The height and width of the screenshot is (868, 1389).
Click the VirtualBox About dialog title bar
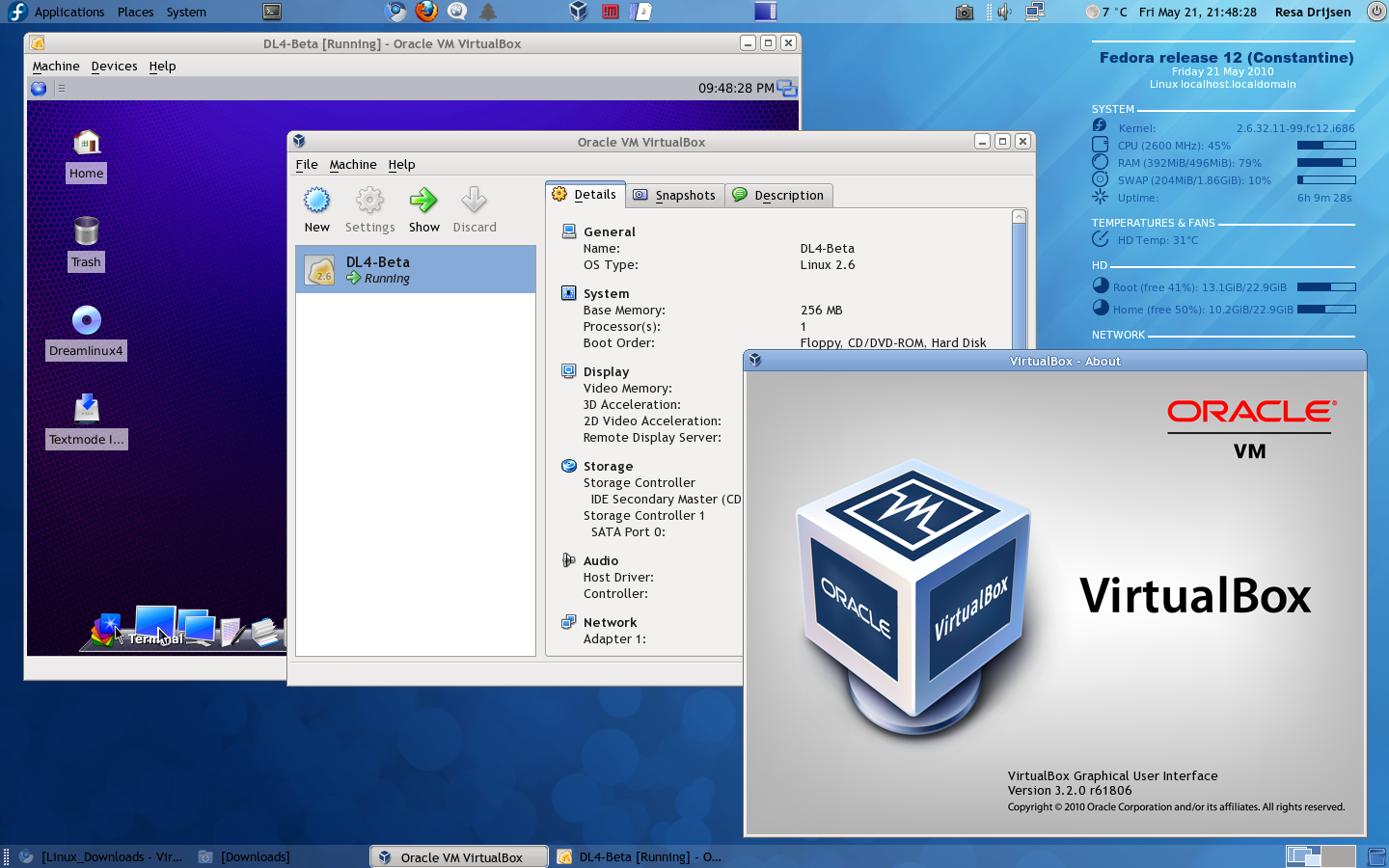pos(1055,361)
